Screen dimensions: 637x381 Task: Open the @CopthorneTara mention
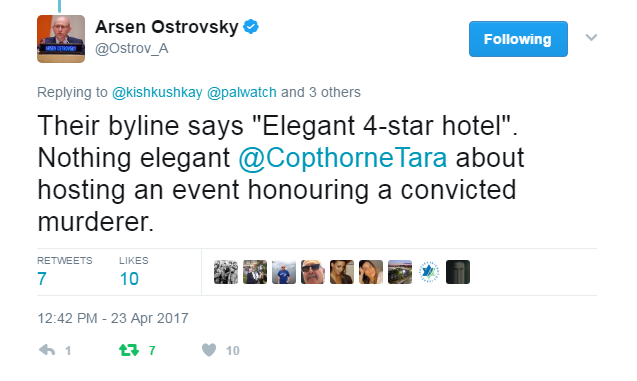[342, 158]
